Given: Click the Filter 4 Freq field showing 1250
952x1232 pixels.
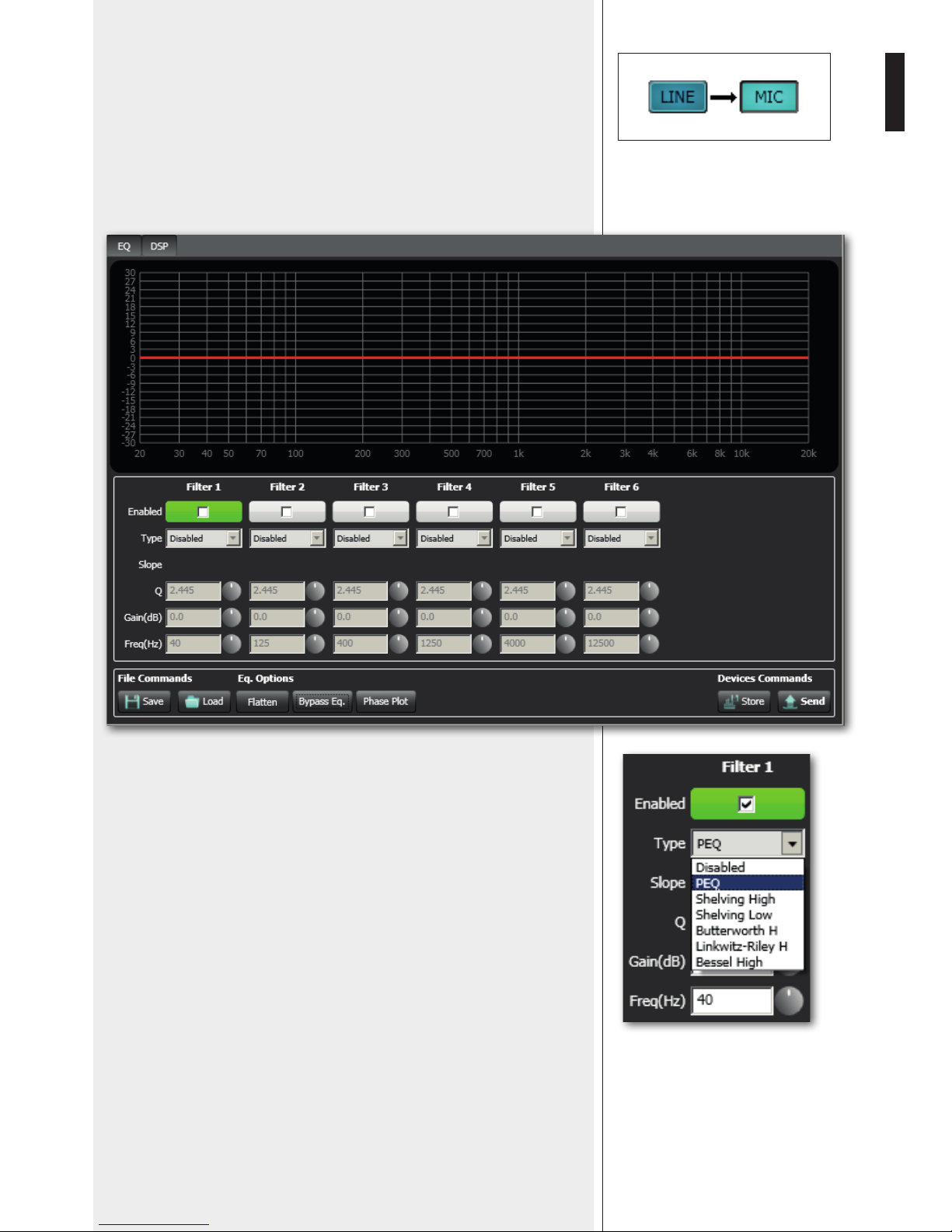Looking at the screenshot, I should (445, 644).
